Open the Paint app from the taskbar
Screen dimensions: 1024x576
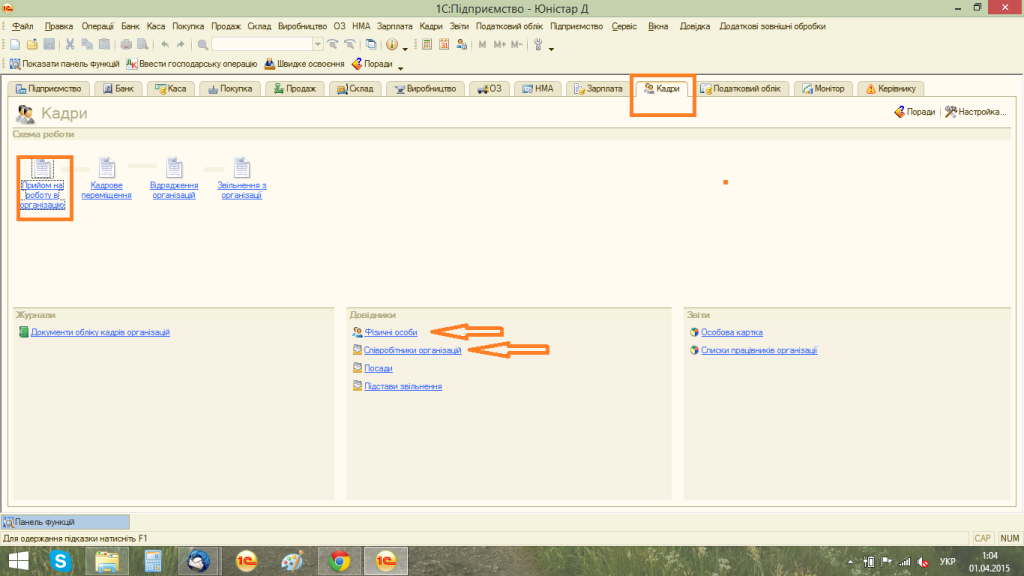click(293, 561)
